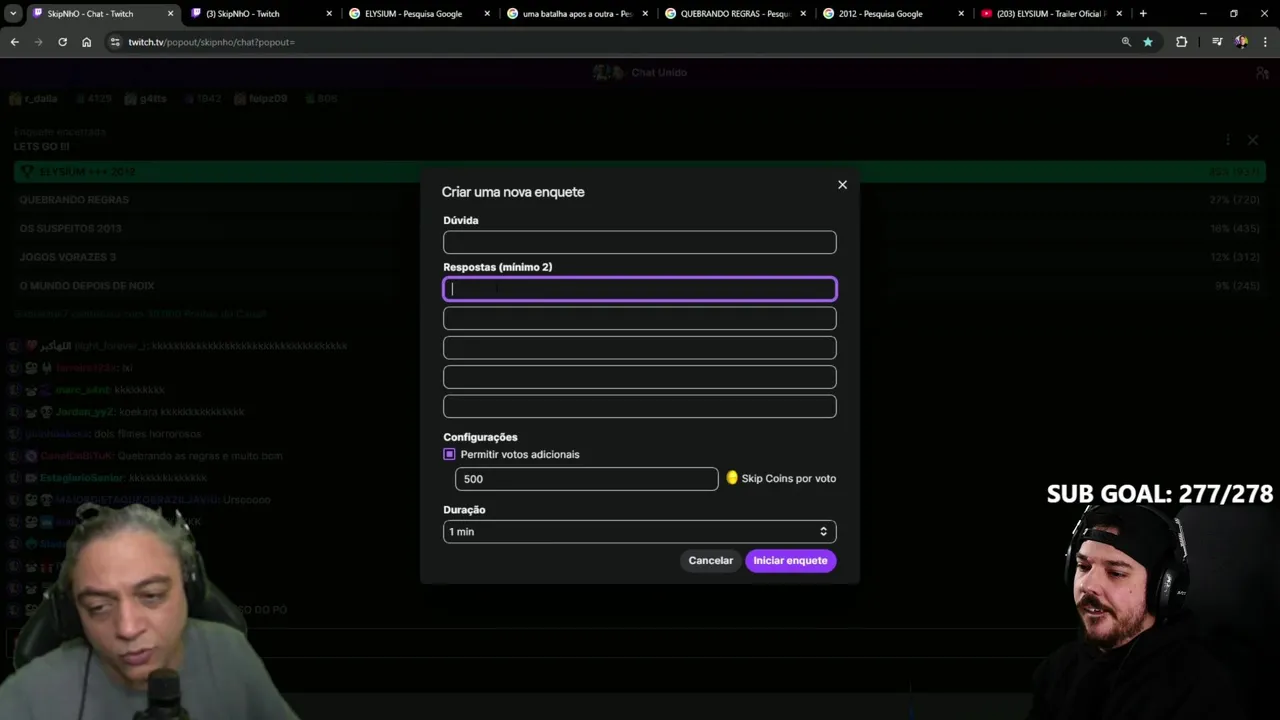Click the 500 Skip Coins value field

[x=586, y=479]
